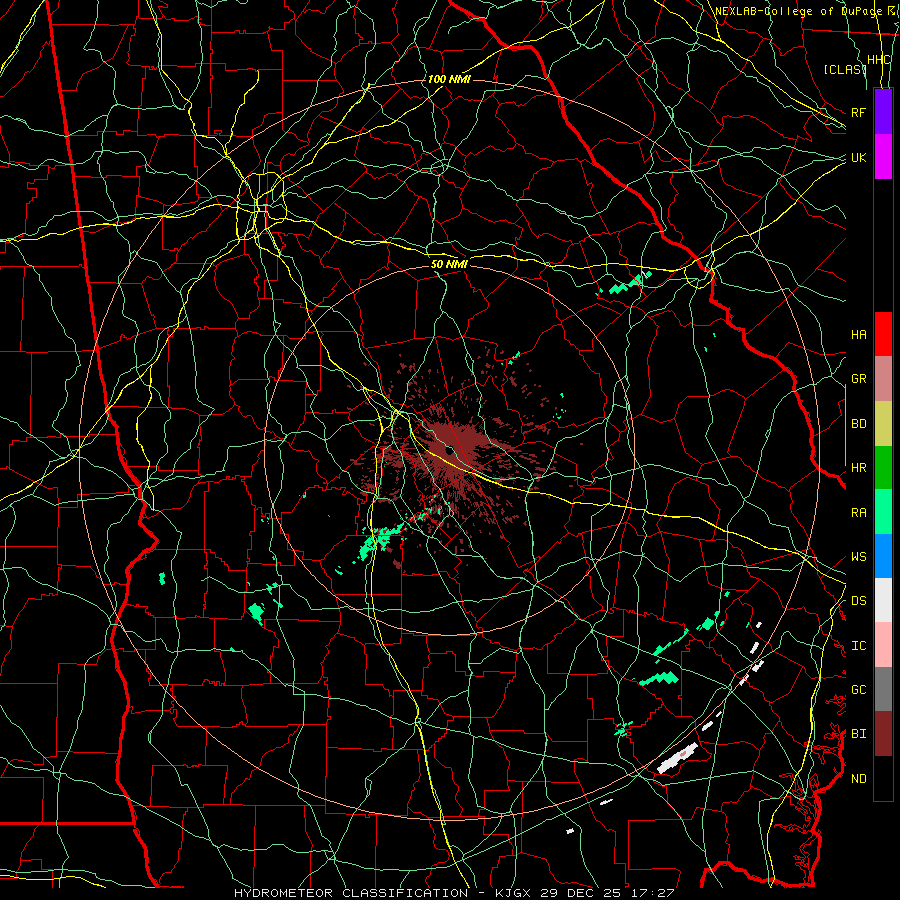Click the RA legend label
This screenshot has width=900, height=900.
click(x=858, y=513)
